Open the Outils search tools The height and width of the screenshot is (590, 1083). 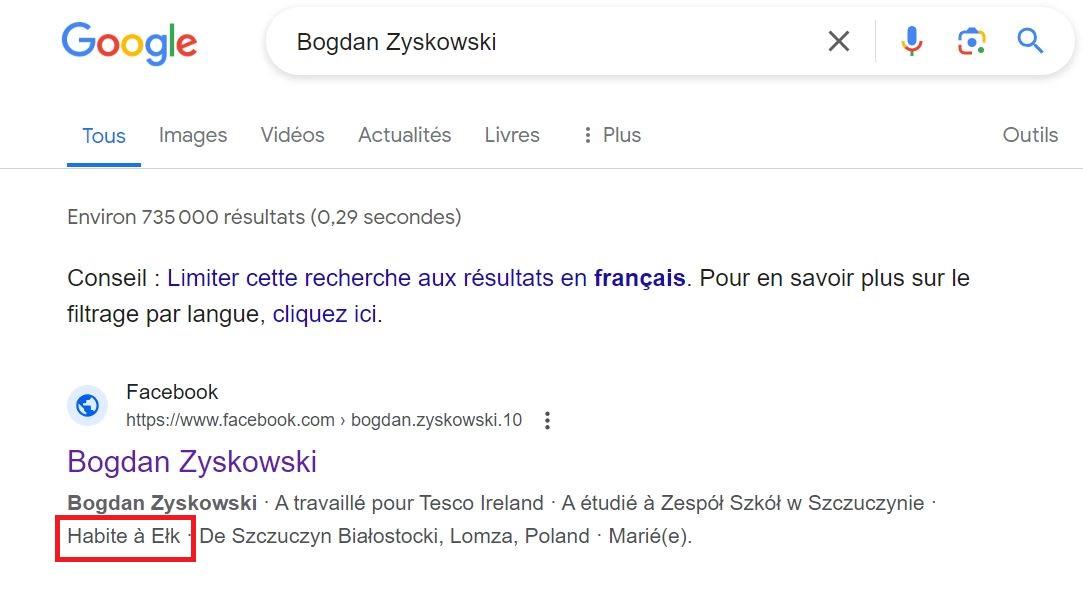point(1030,135)
